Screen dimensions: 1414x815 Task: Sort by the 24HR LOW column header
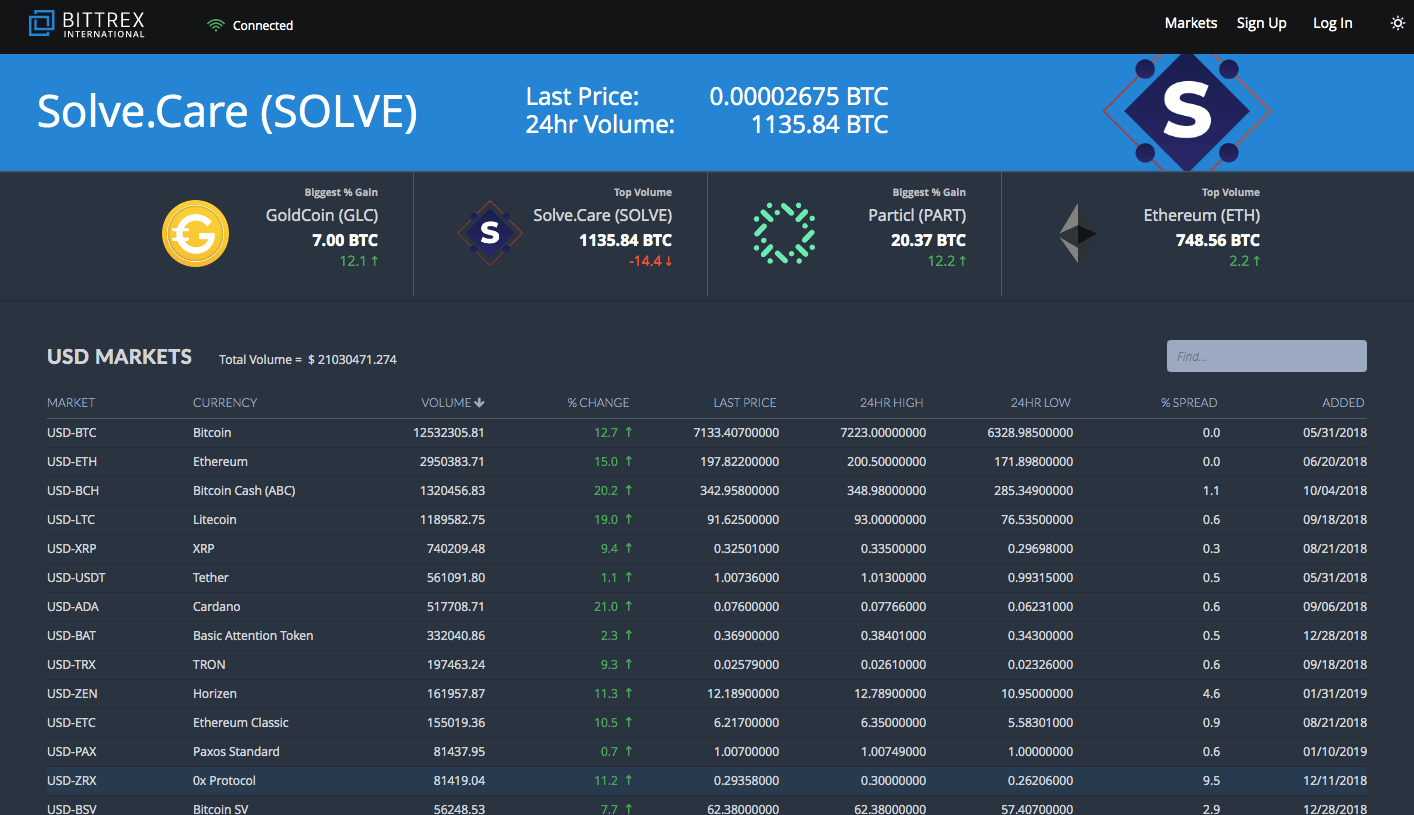pyautogui.click(x=1040, y=402)
